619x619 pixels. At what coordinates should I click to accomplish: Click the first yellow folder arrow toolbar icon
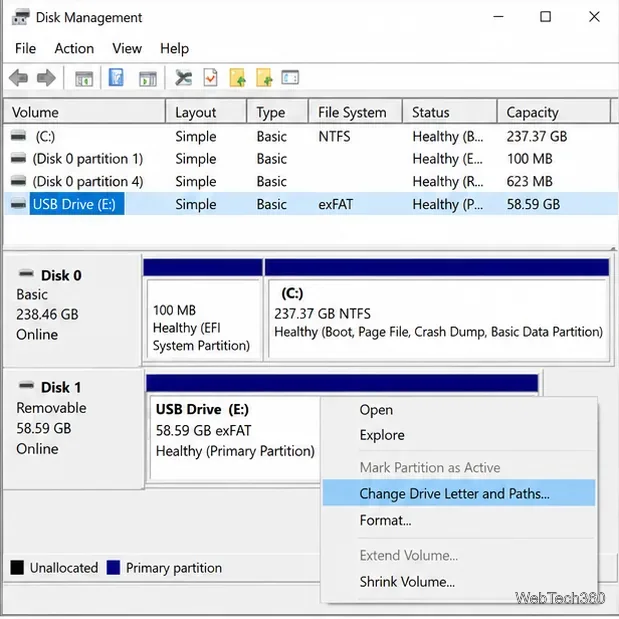(238, 77)
